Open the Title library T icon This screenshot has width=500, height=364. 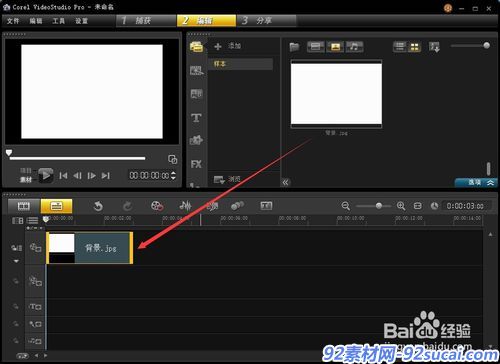point(196,117)
